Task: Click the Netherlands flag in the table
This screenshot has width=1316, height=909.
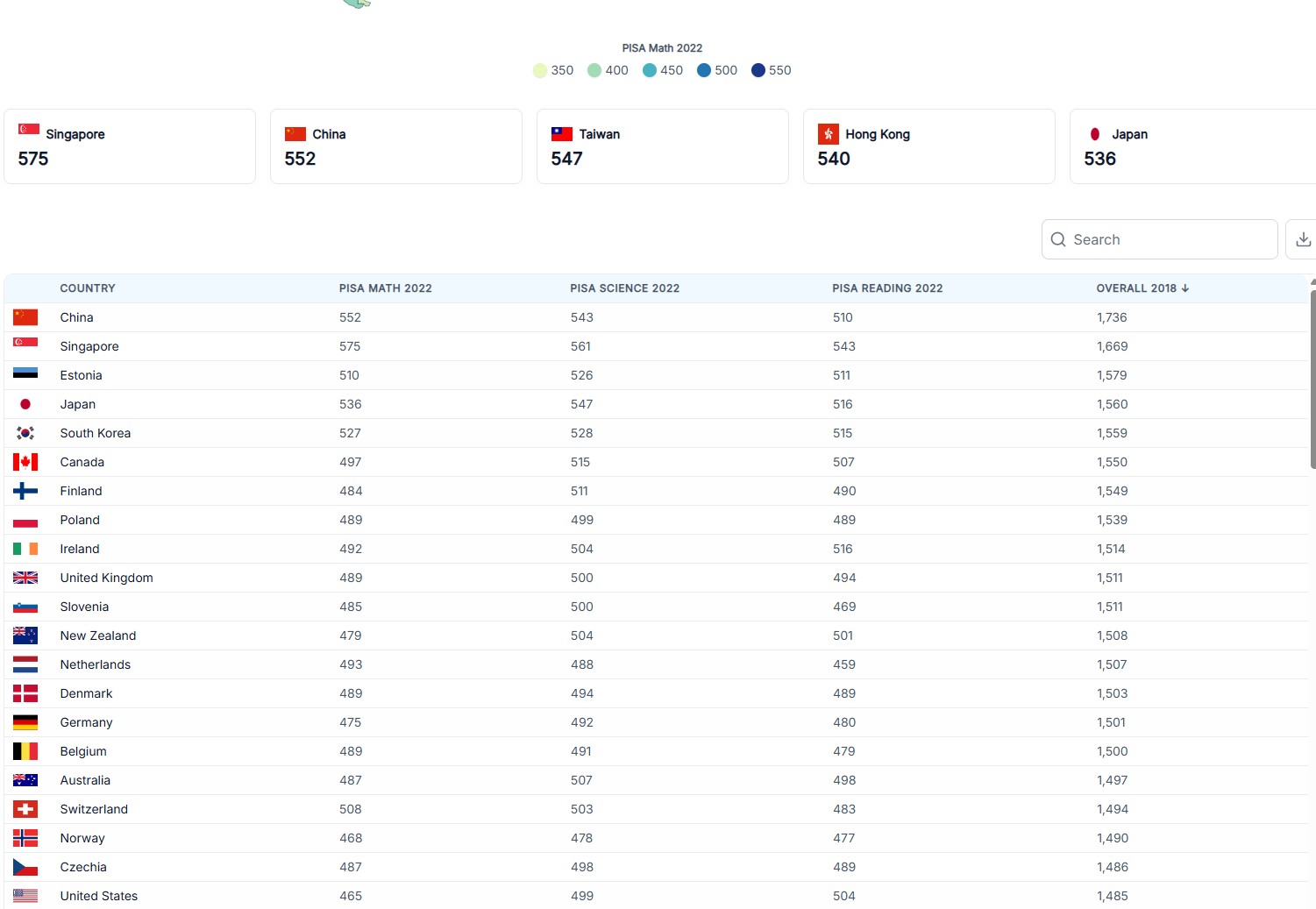Action: click(25, 664)
